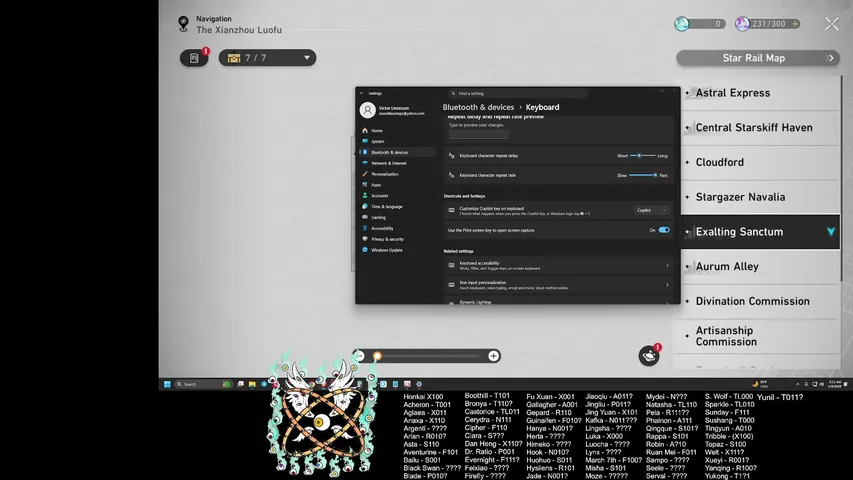Open Apps in Settings sidebar
The width and height of the screenshot is (853, 480).
(397, 185)
